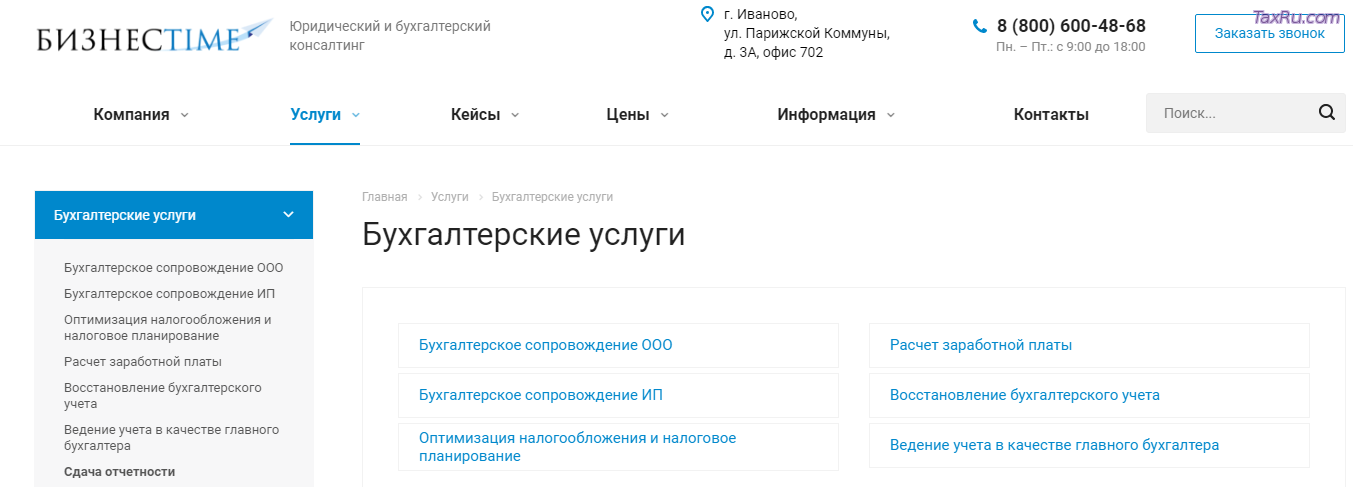Expand the Компания menu chevron

(x=184, y=115)
